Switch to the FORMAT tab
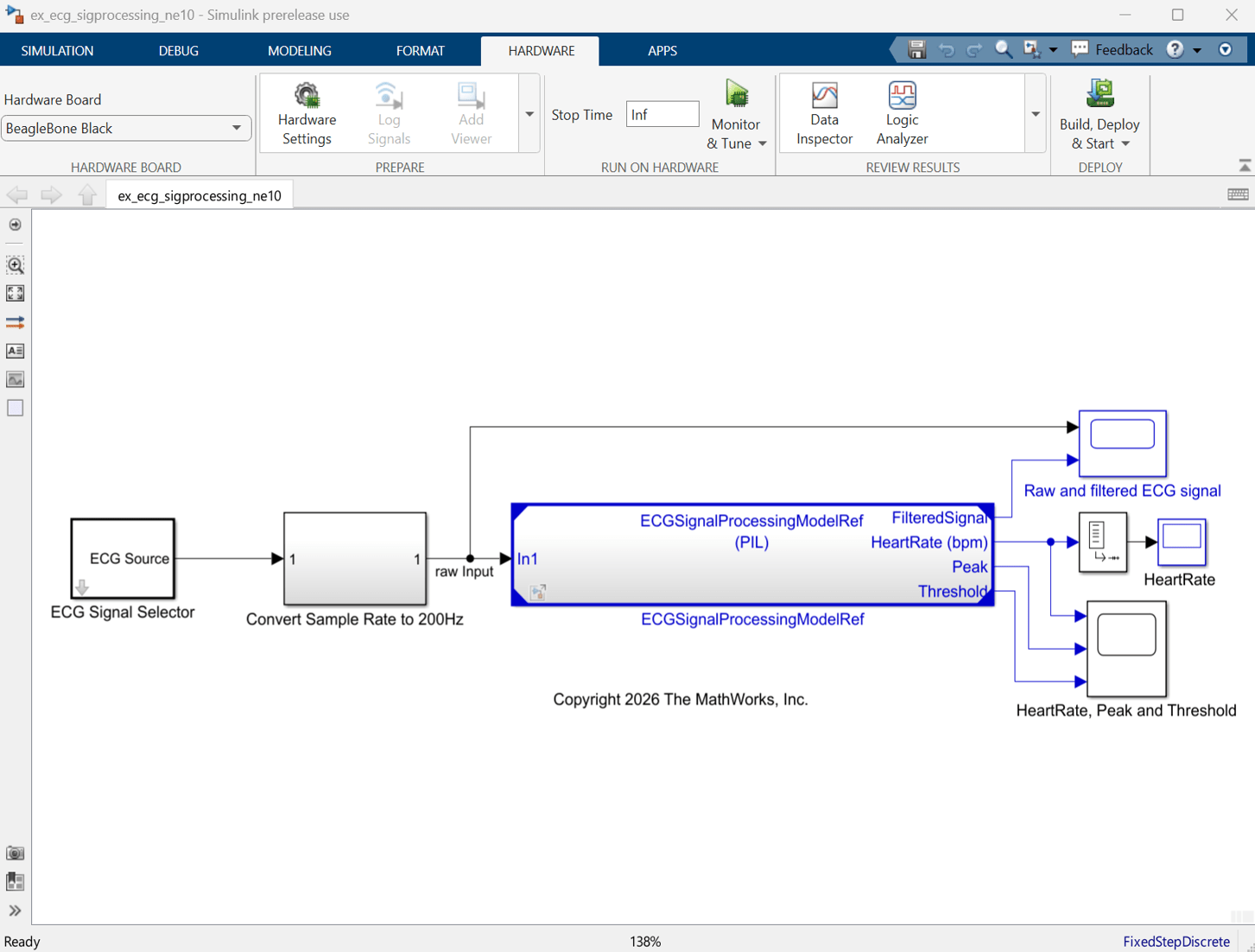1255x952 pixels. tap(421, 51)
